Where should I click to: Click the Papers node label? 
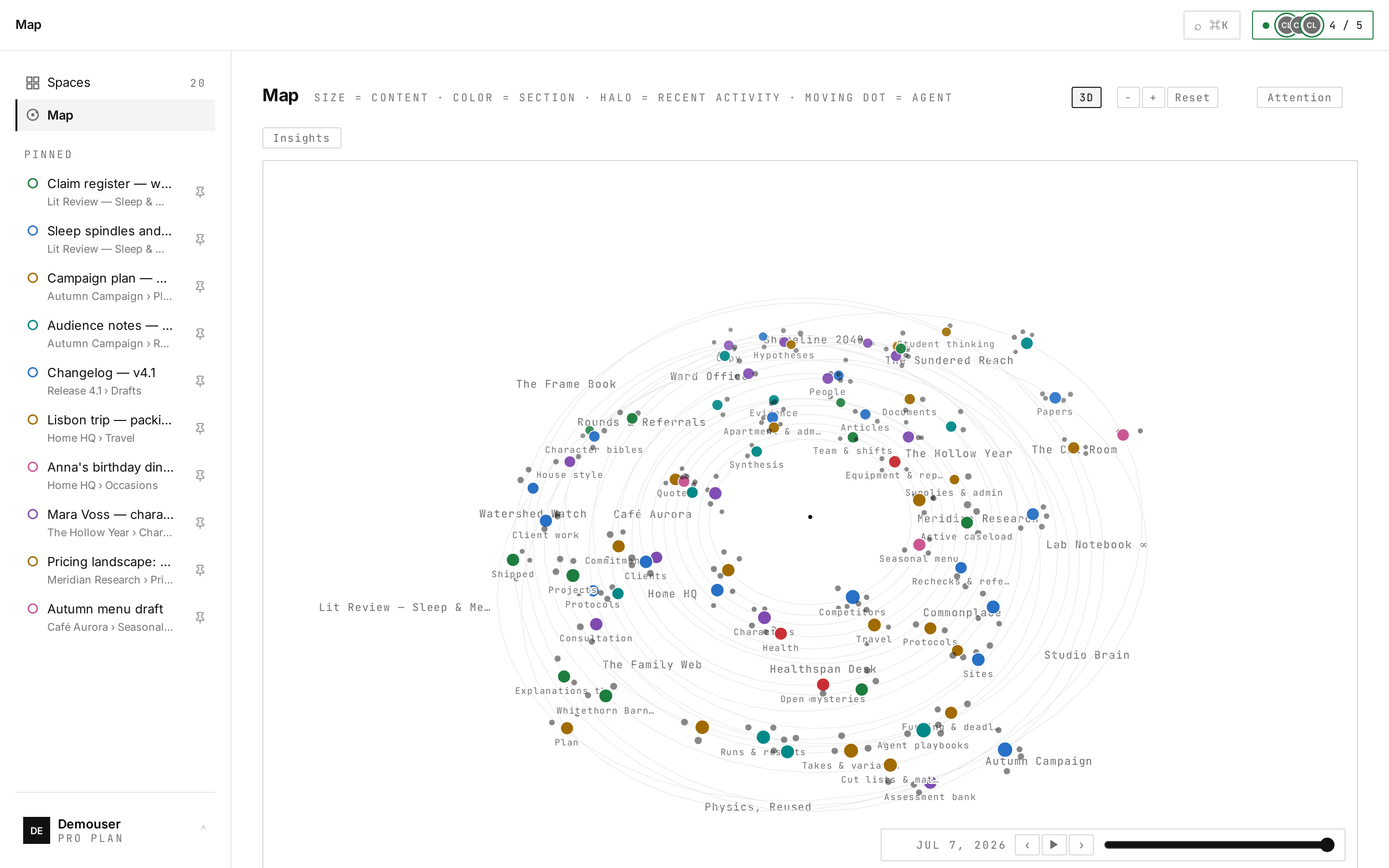click(x=1054, y=412)
